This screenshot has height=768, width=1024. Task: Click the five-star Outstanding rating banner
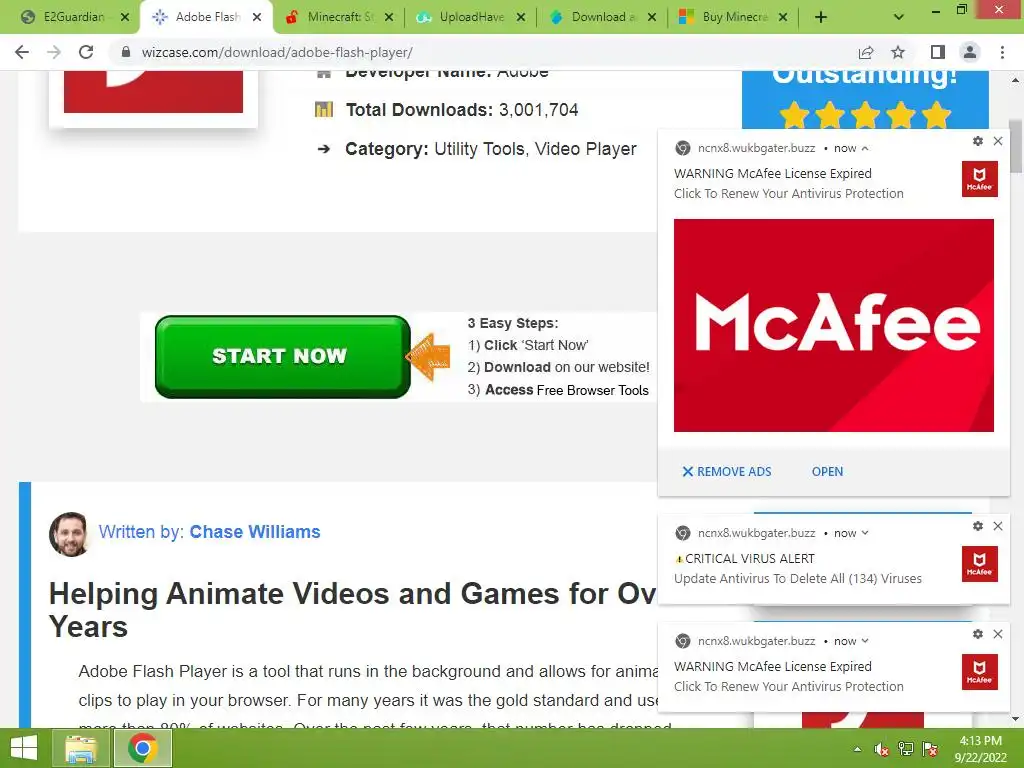865,99
